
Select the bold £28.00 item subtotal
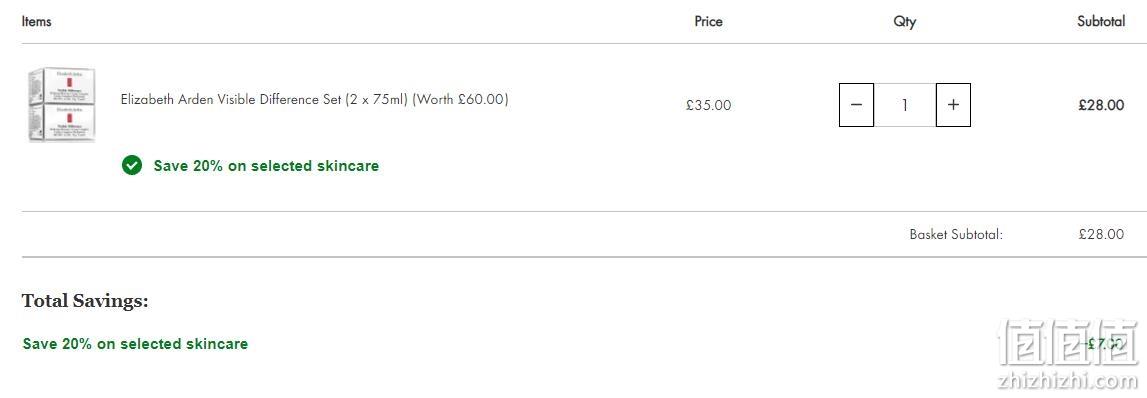[x=1101, y=105]
